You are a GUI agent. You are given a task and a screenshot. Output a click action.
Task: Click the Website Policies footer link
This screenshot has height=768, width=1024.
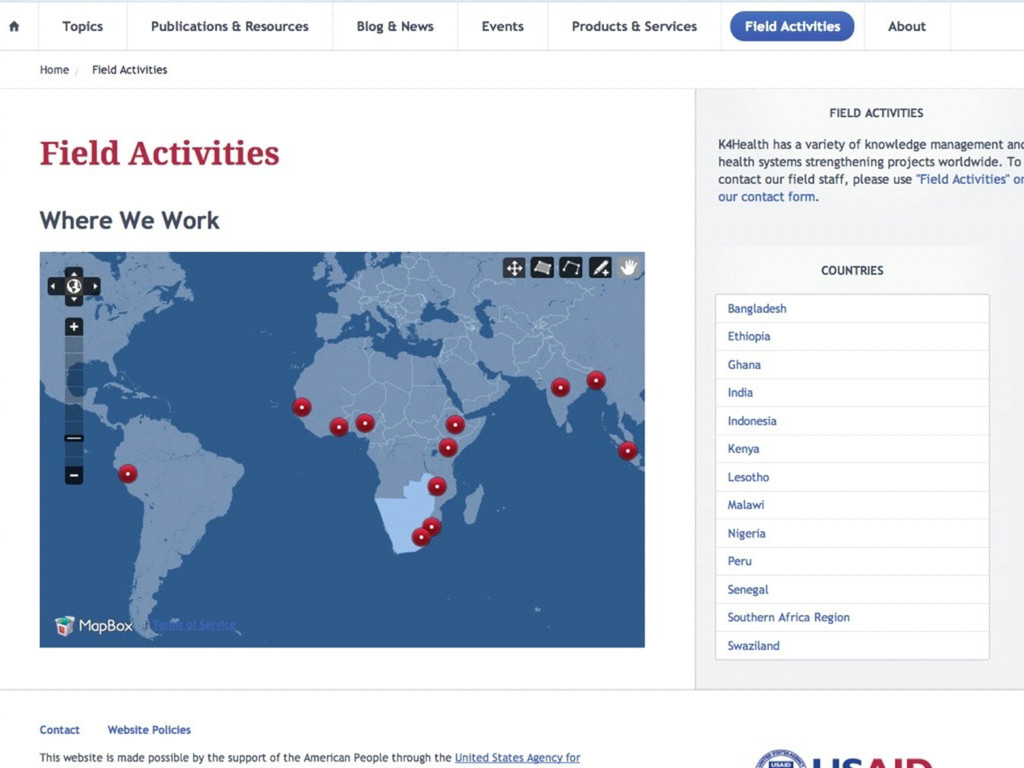point(149,729)
